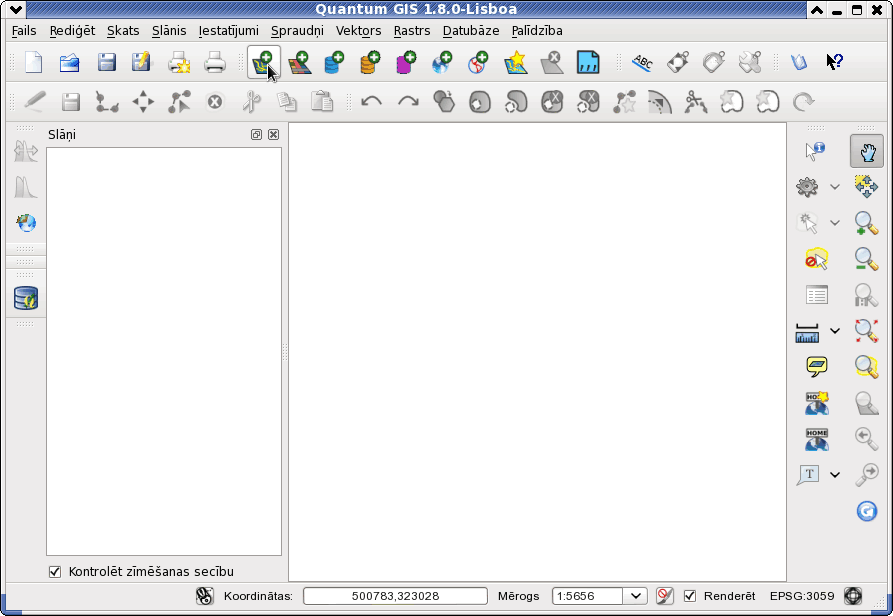The height and width of the screenshot is (616, 893).
Task: Activate the Pan Map hand tool
Action: (867, 151)
